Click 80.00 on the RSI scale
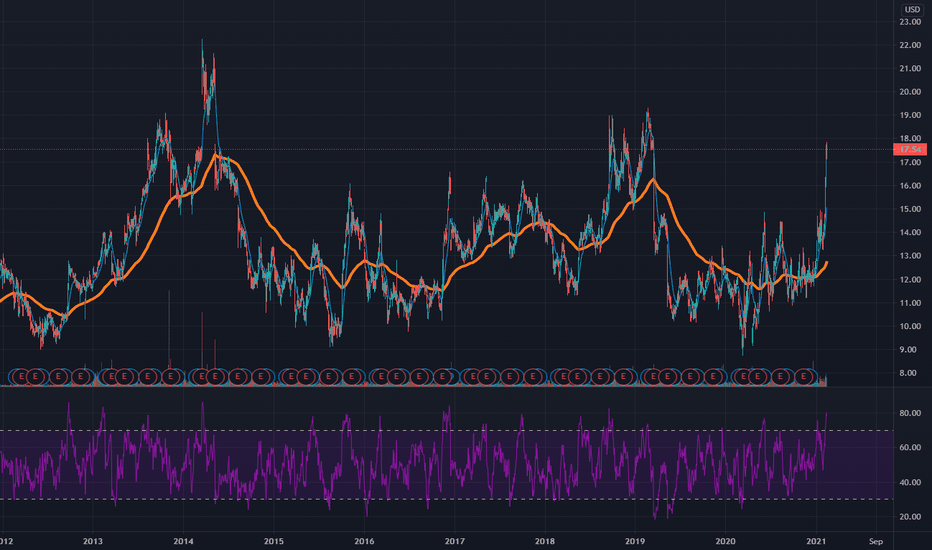 [x=910, y=413]
